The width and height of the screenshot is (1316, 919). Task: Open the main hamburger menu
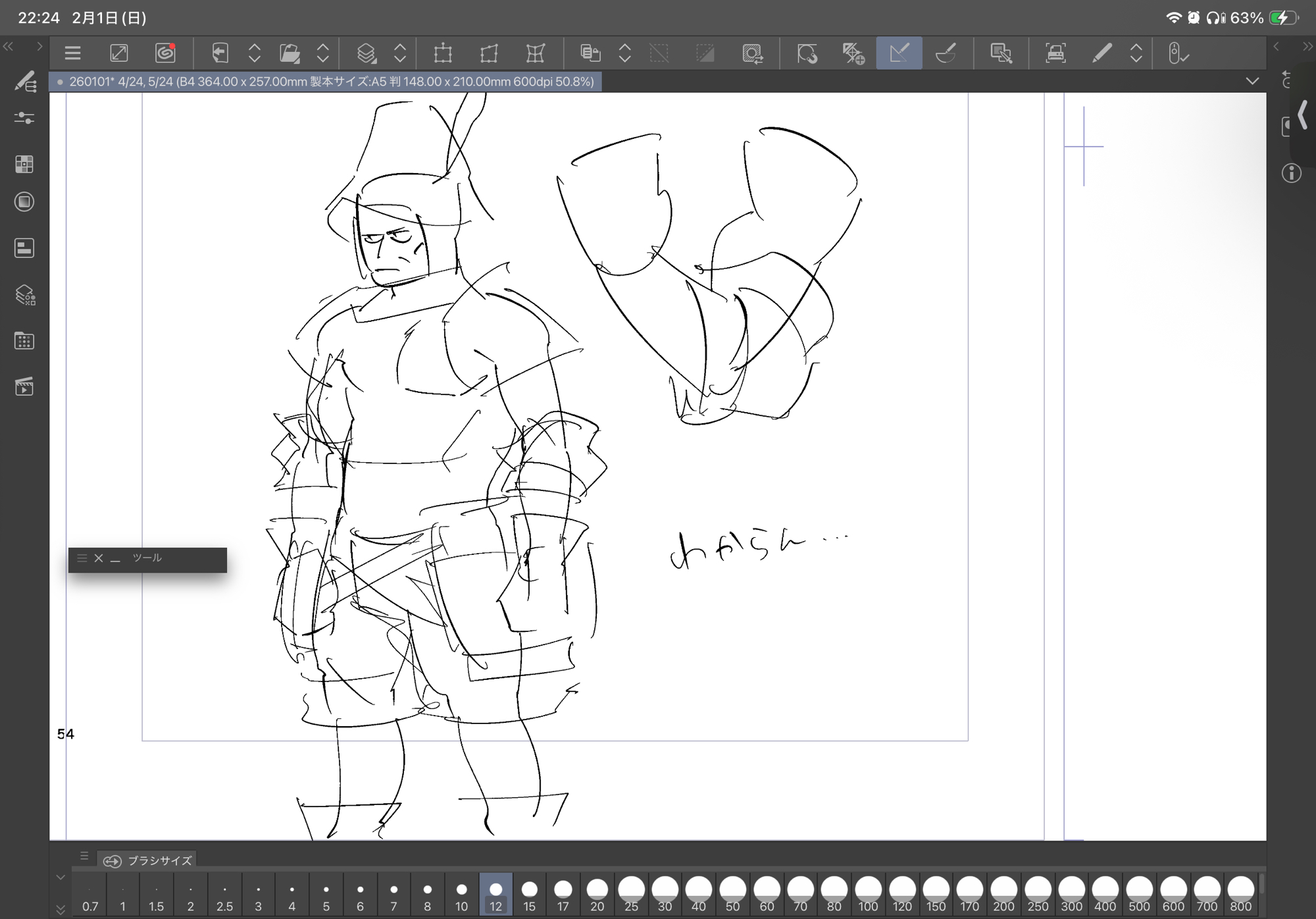[72, 53]
